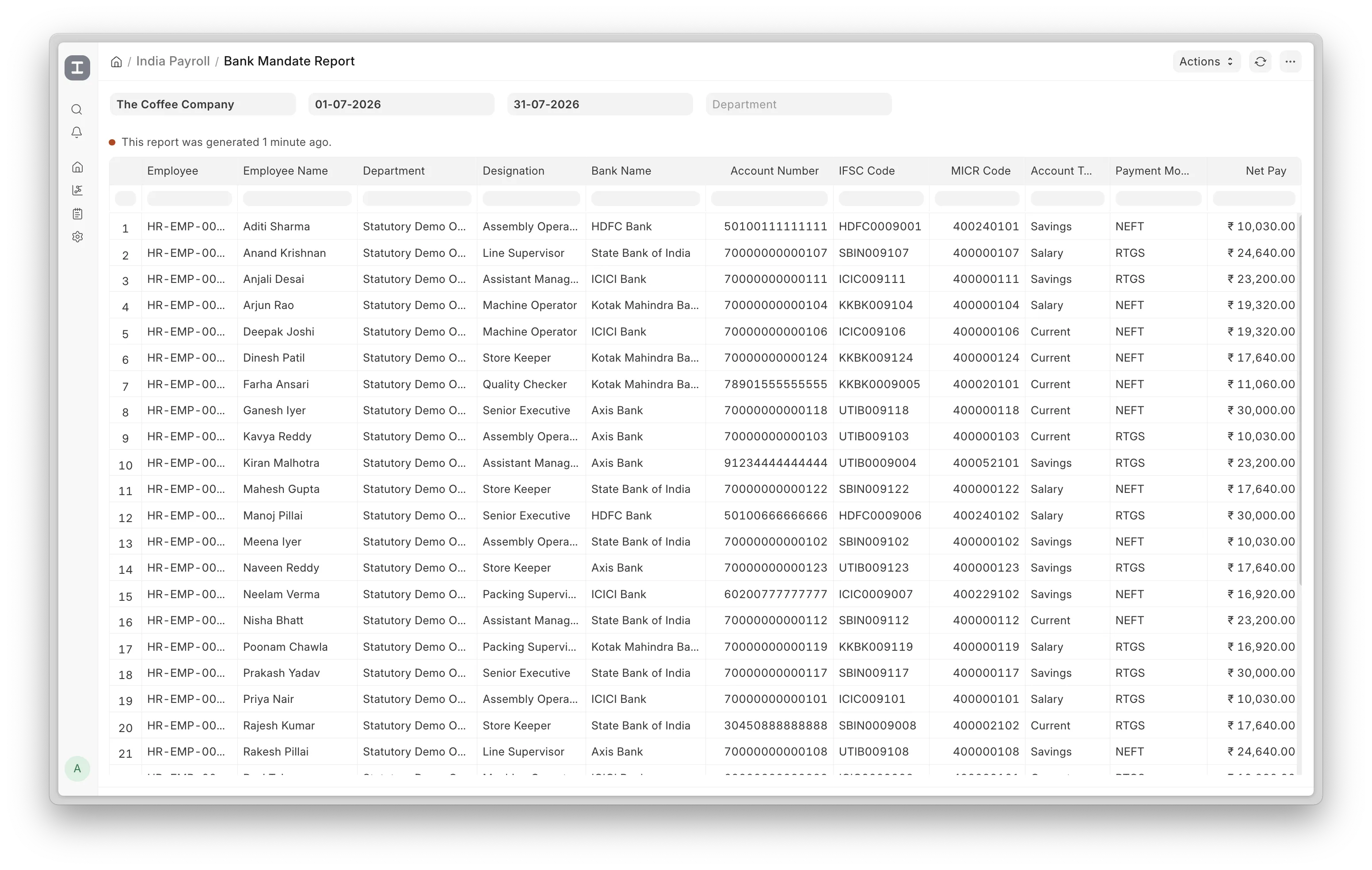Open the search icon in sidebar
The height and width of the screenshot is (870, 1372).
point(77,109)
